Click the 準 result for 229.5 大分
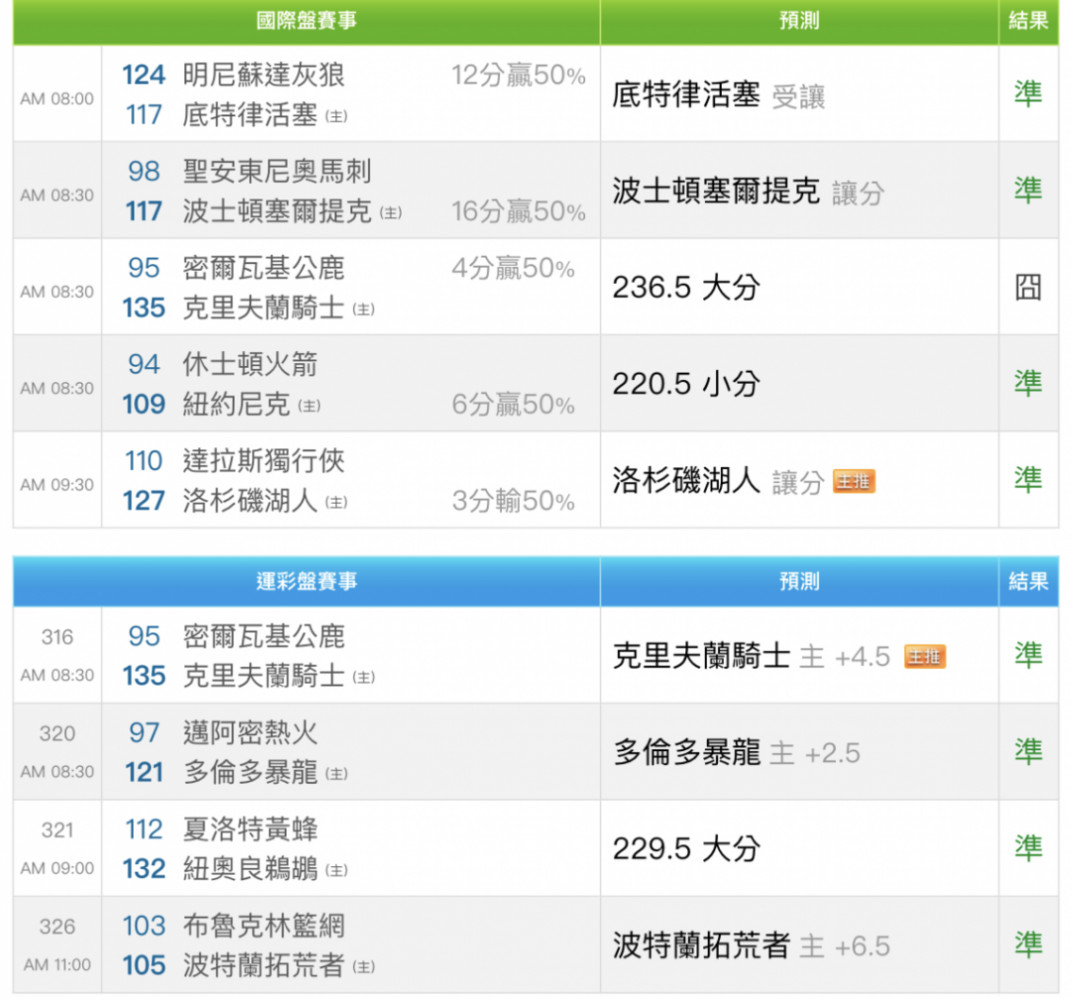 1028,848
